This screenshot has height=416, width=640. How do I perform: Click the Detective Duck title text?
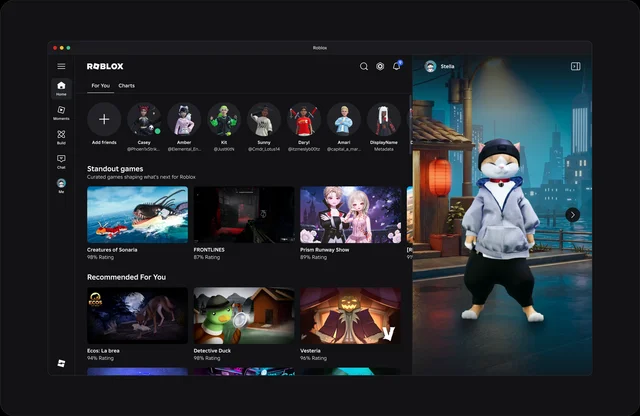coord(212,351)
